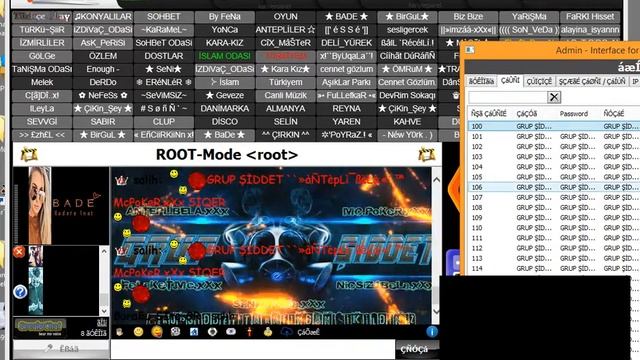Image resolution: width=640 pixels, height=360 pixels.
Task: Select row 112 in Admin table
Action: pos(554,248)
